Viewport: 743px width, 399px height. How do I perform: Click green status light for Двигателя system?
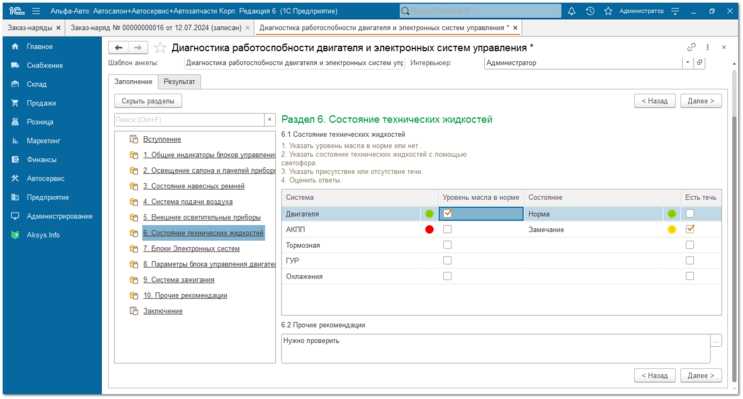tap(429, 214)
